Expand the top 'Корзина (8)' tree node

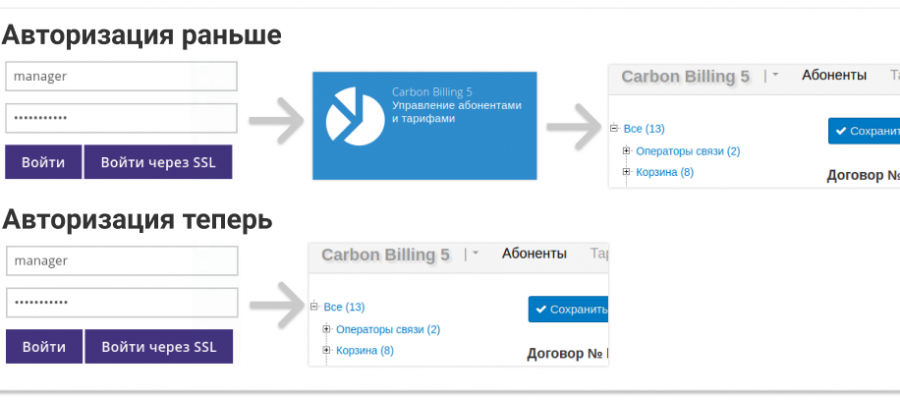coord(627,172)
